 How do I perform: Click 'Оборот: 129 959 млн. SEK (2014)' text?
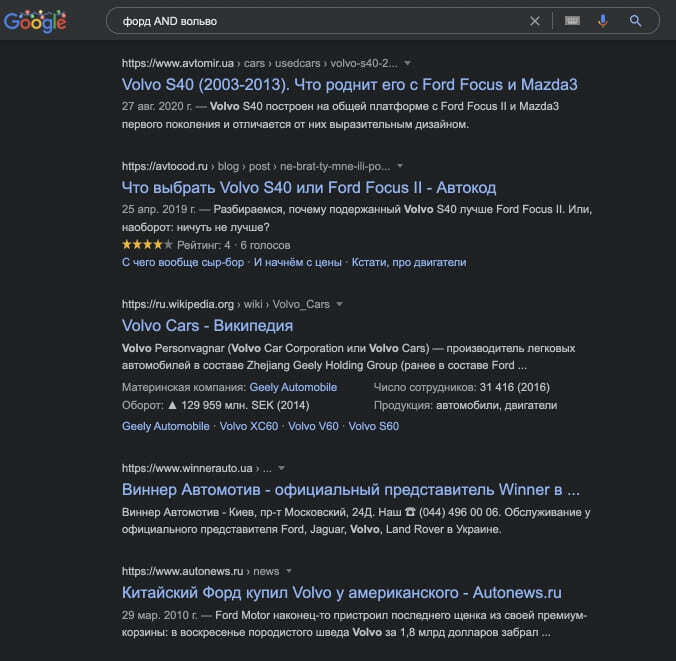(x=216, y=405)
